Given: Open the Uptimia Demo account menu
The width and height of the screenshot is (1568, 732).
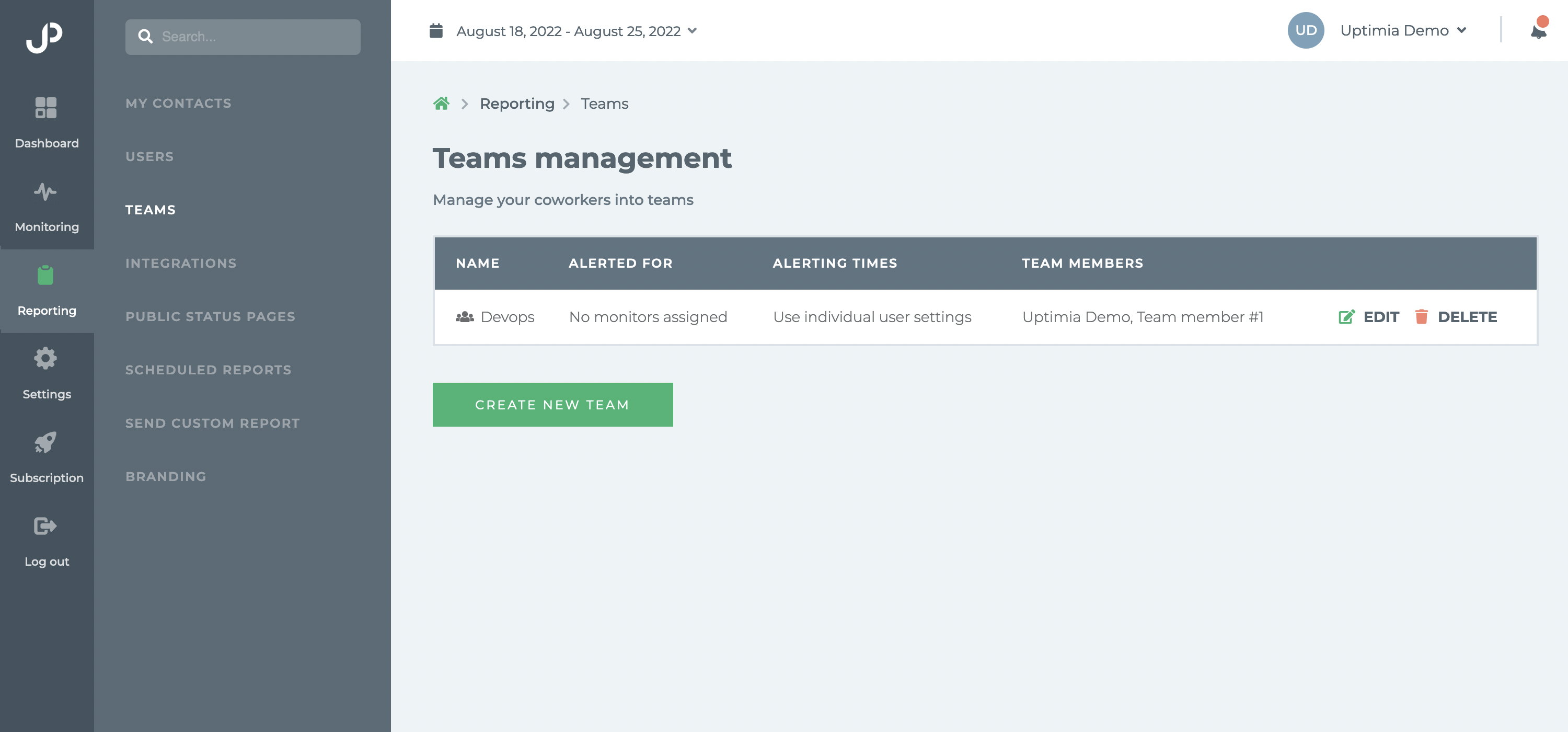Looking at the screenshot, I should (x=1403, y=30).
